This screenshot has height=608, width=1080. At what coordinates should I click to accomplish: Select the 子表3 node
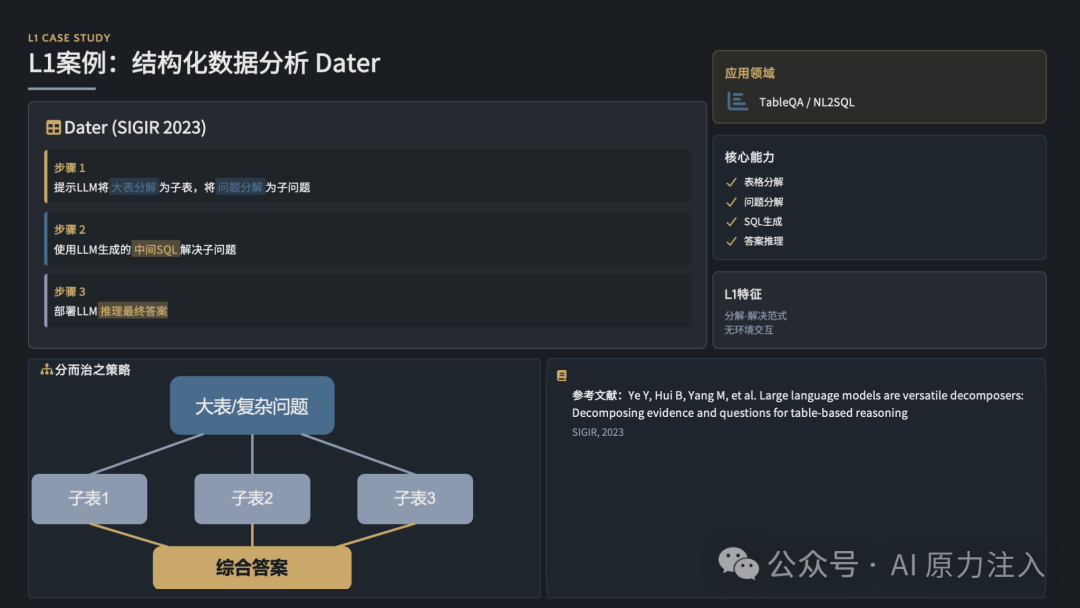click(415, 499)
